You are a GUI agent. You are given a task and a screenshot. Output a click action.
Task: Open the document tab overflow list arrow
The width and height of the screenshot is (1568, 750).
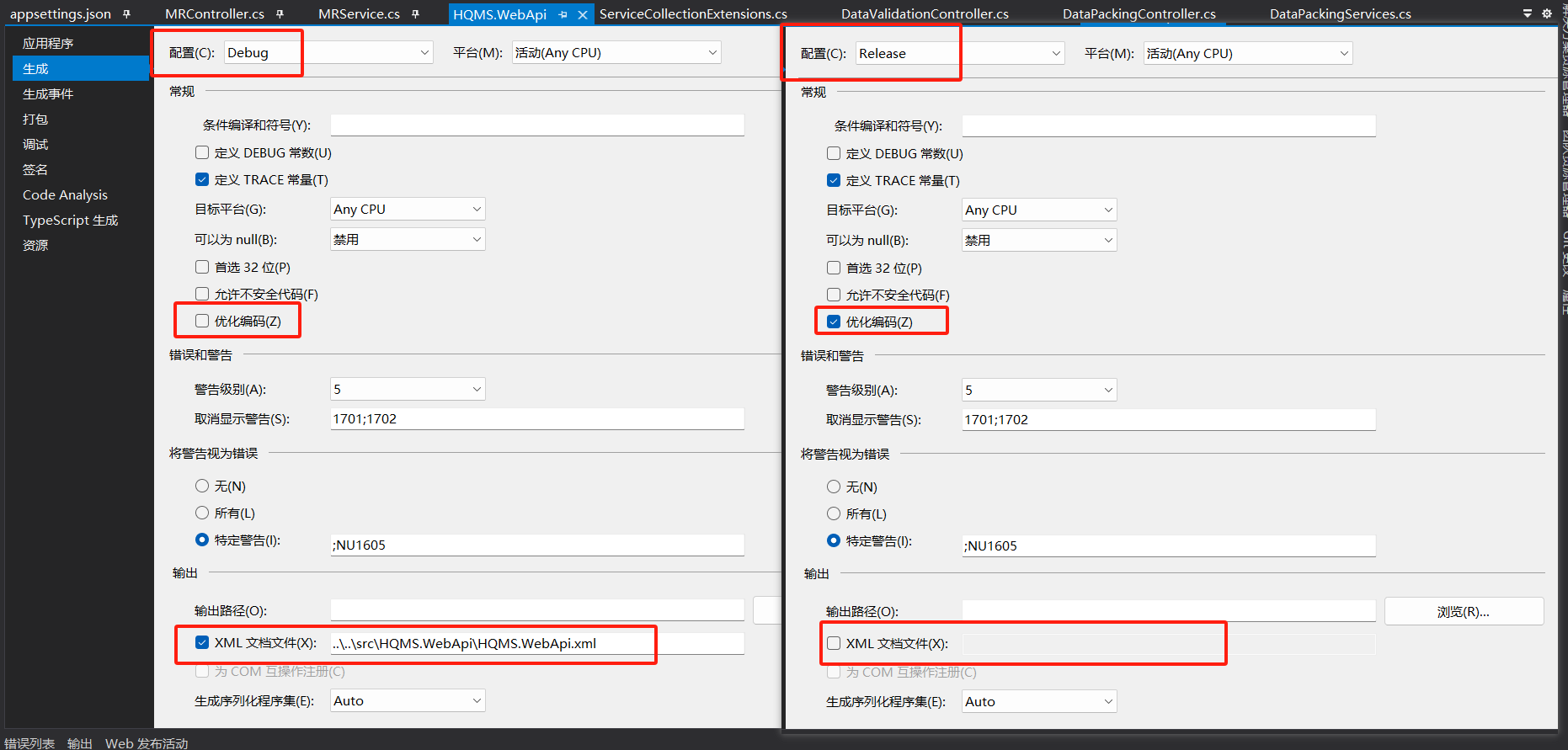click(1527, 13)
